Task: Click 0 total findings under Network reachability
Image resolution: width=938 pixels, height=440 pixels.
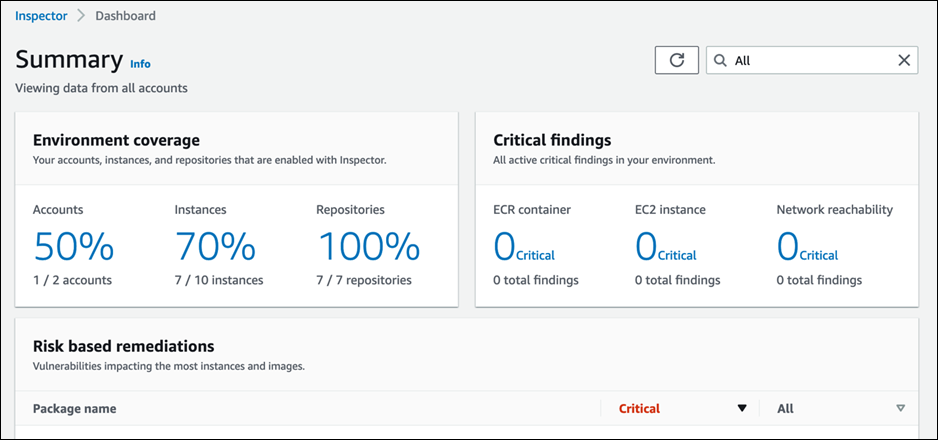Action: [x=820, y=280]
